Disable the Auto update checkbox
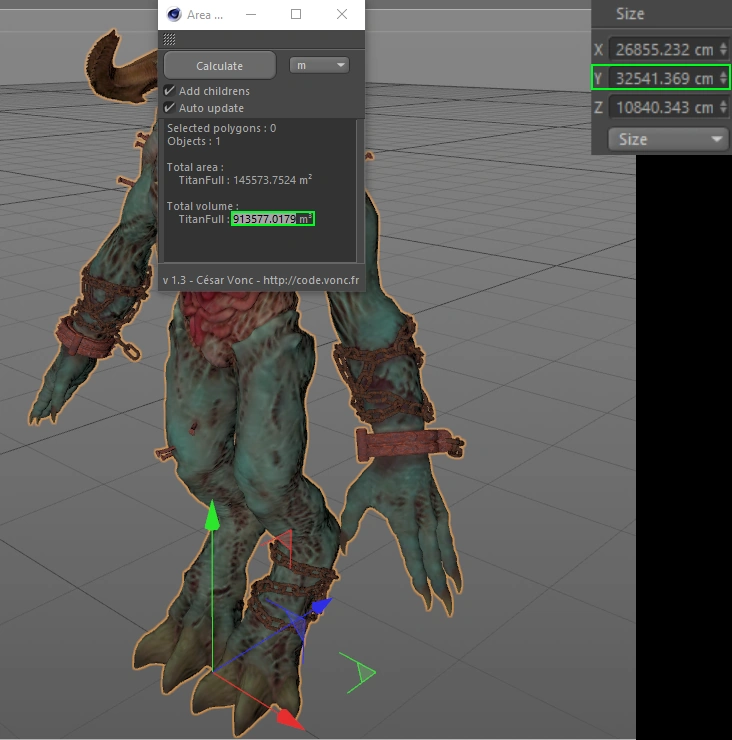 (170, 108)
